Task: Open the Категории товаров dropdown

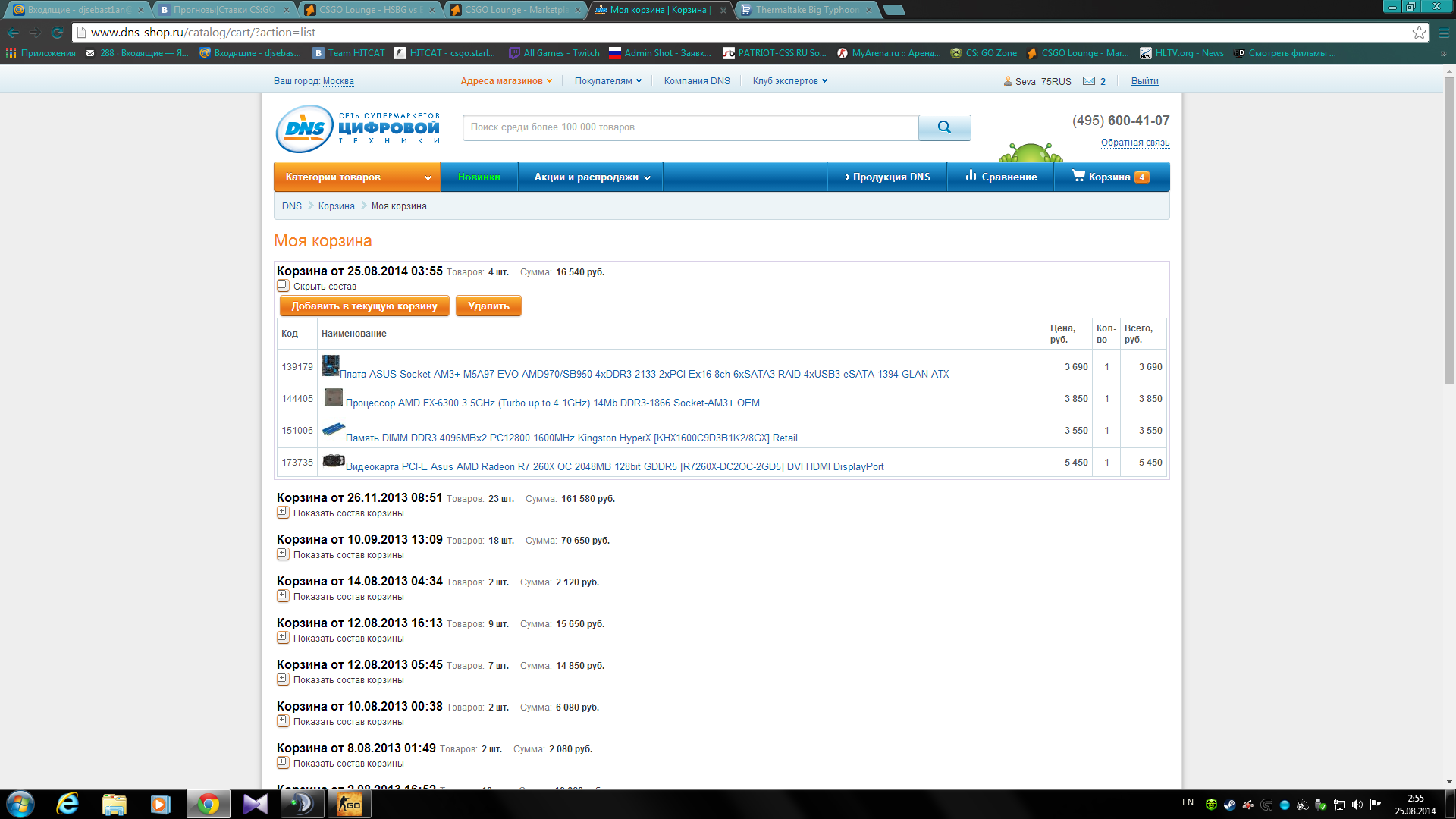Action: pyautogui.click(x=357, y=177)
